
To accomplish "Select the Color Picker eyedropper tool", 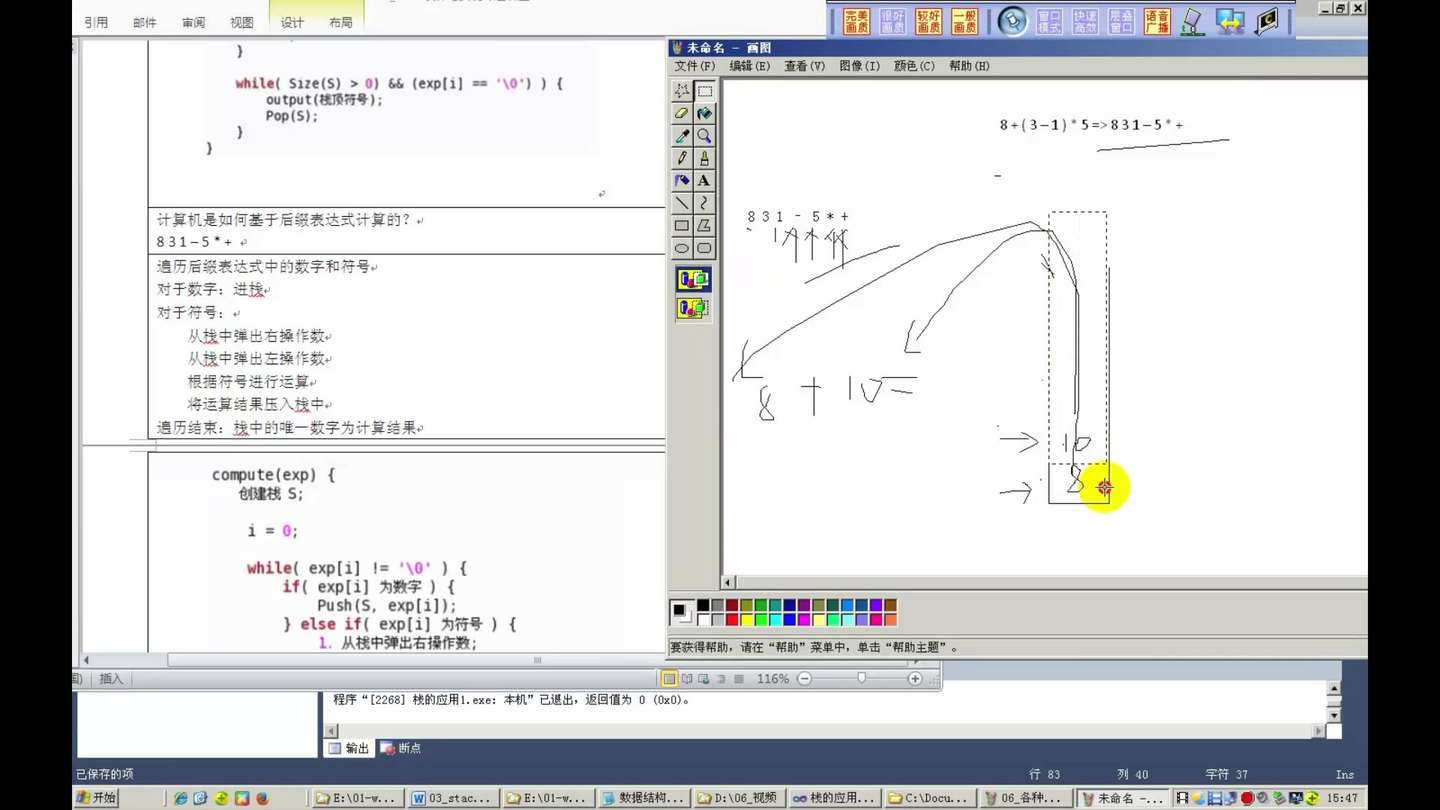I will tap(682, 136).
